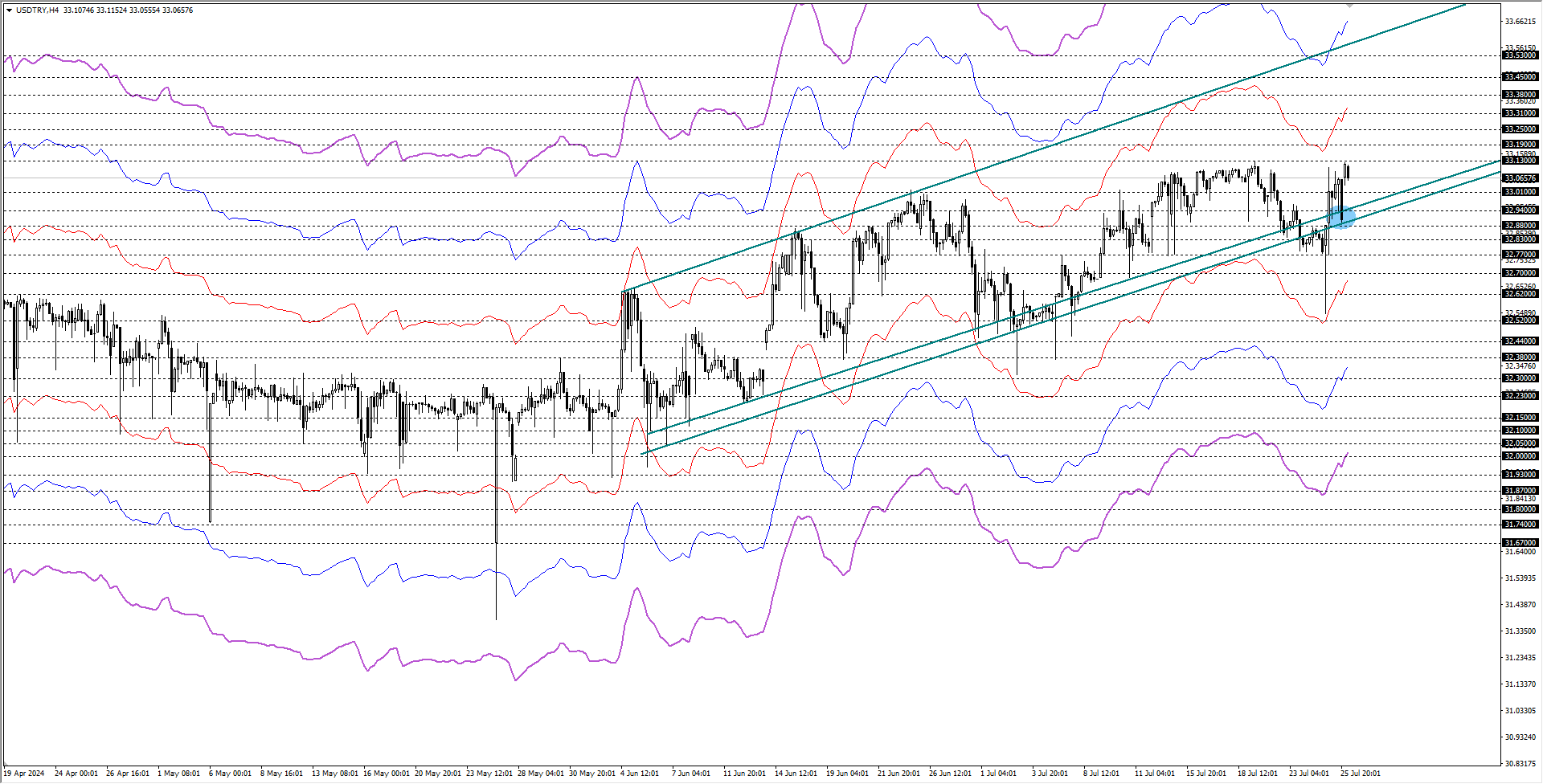Image resolution: width=1543 pixels, height=784 pixels.
Task: Click the 13 May 08:01 time label
Action: coord(334,774)
